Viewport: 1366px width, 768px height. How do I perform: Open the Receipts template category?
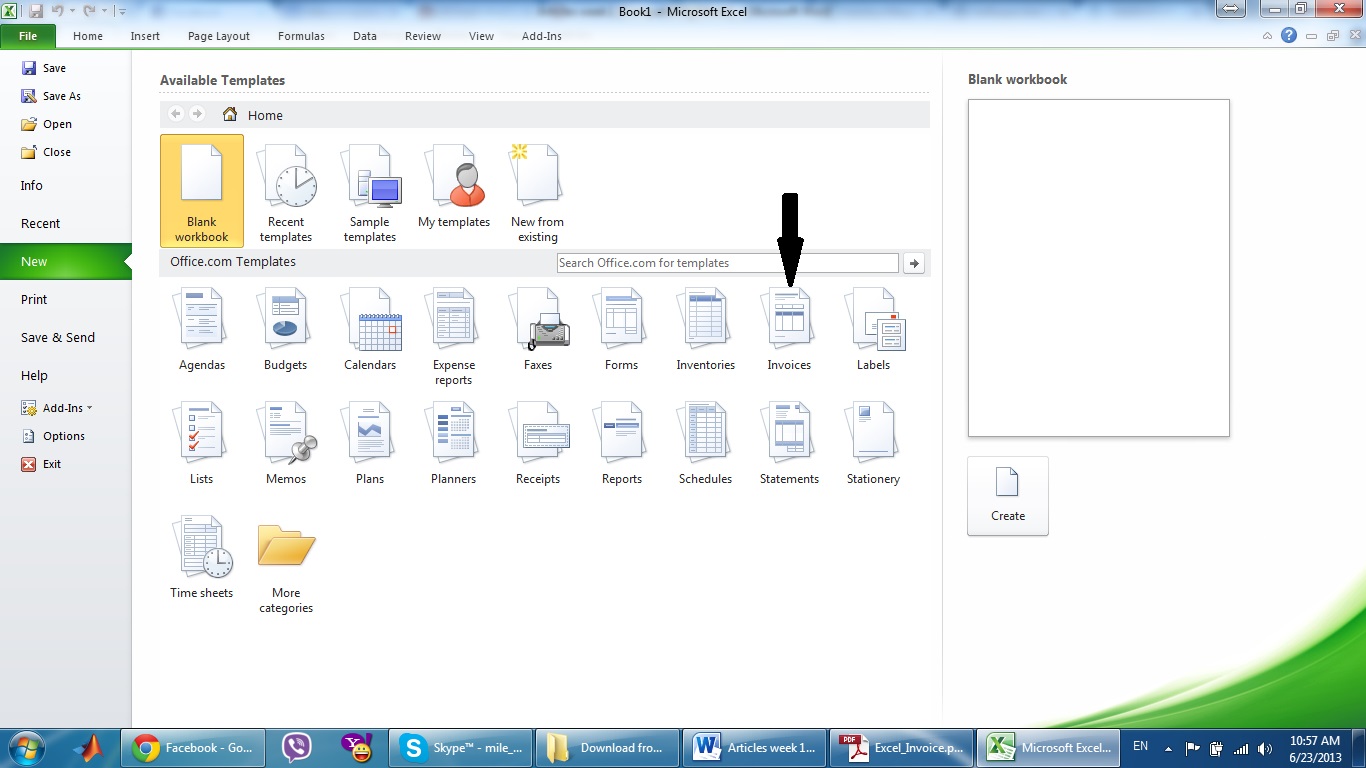[538, 445]
